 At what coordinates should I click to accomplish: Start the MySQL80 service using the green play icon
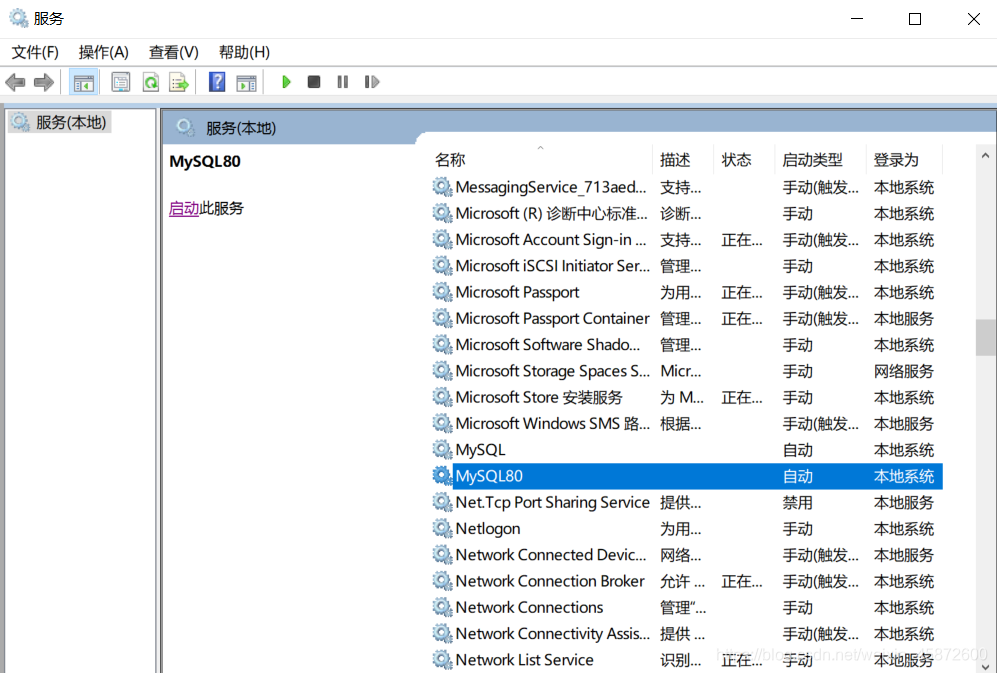(286, 81)
